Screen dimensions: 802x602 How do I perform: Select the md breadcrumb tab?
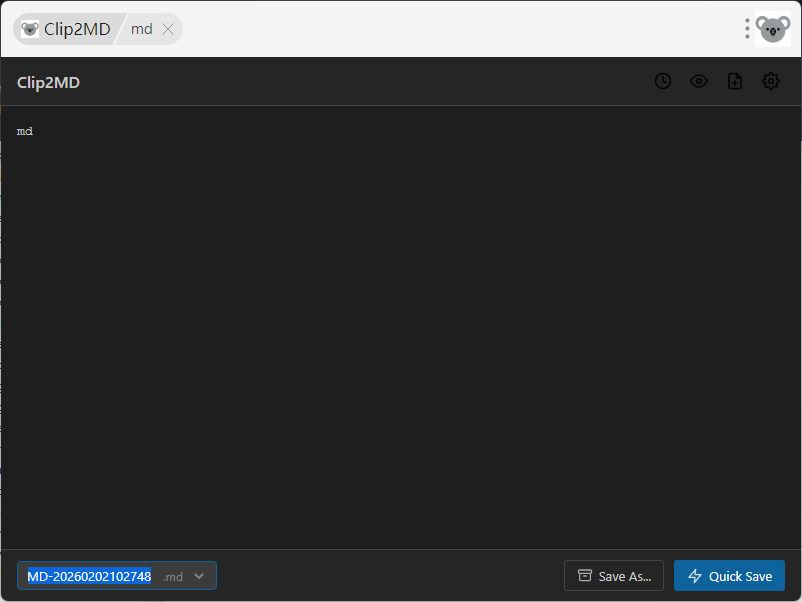(x=142, y=29)
